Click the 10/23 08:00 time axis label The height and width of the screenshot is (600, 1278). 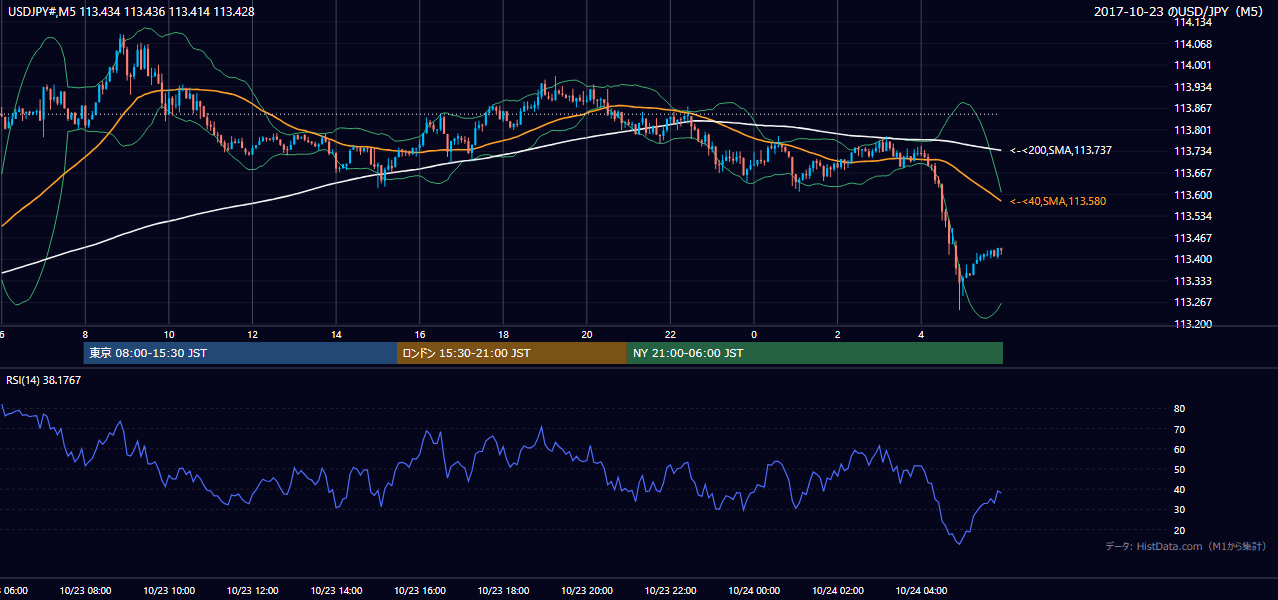85,591
